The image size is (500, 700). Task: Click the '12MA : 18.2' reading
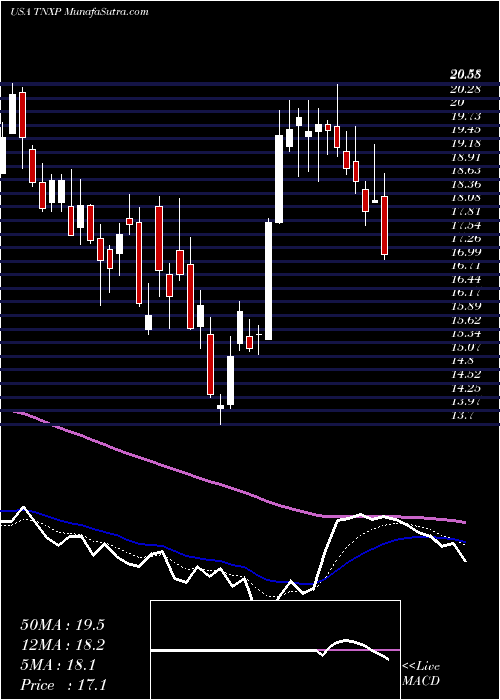coord(62,645)
